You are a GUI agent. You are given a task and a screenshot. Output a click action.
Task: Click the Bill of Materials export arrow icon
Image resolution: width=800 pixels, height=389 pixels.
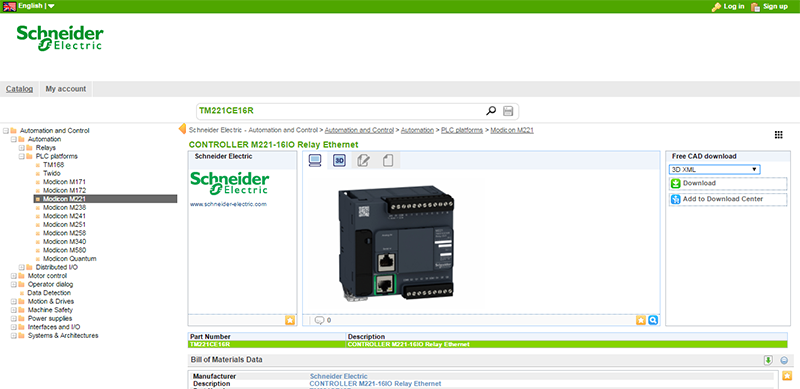pos(768,360)
